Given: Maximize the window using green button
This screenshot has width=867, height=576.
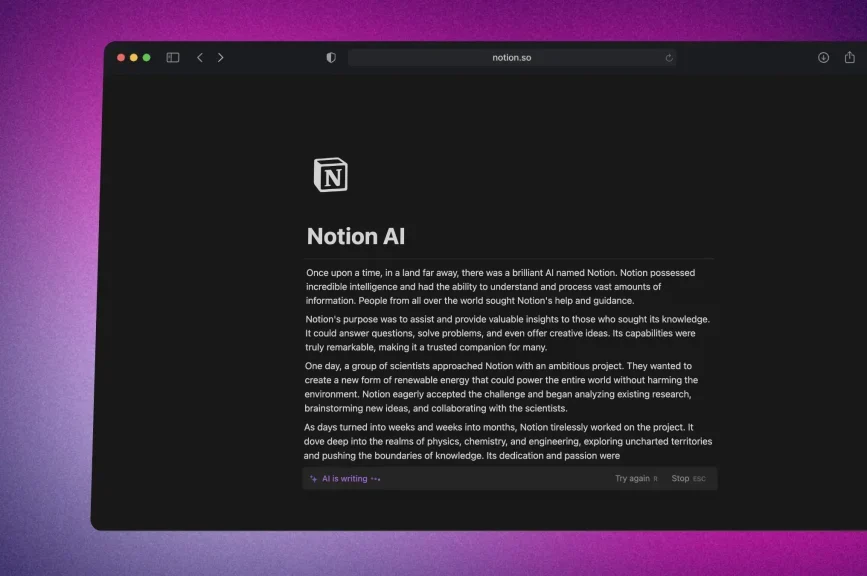Looking at the screenshot, I should [147, 58].
